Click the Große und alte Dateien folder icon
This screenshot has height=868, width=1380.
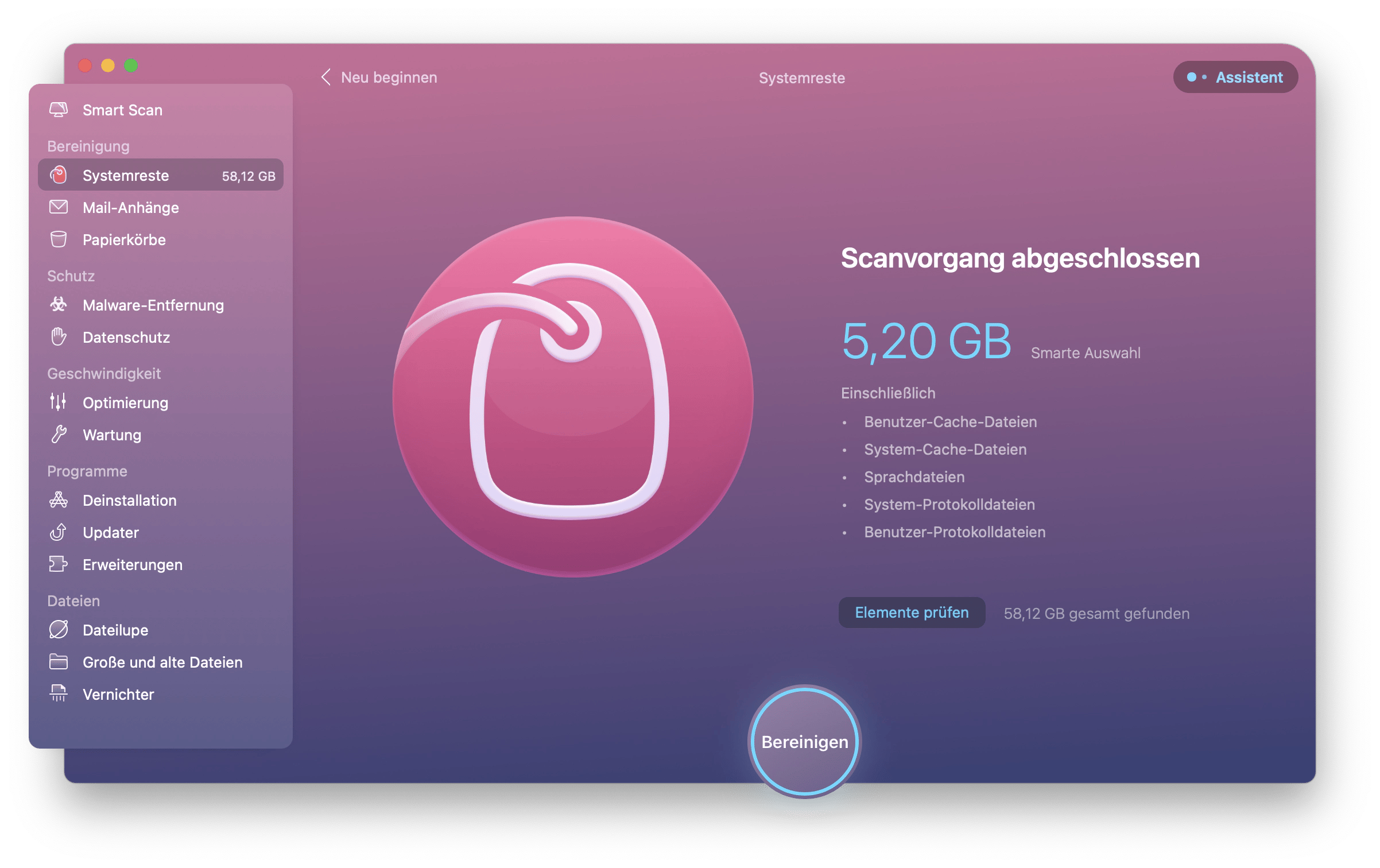coord(59,662)
